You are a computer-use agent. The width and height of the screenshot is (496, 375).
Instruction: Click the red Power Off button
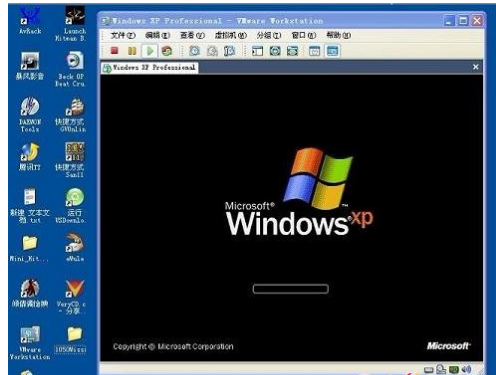(115, 51)
